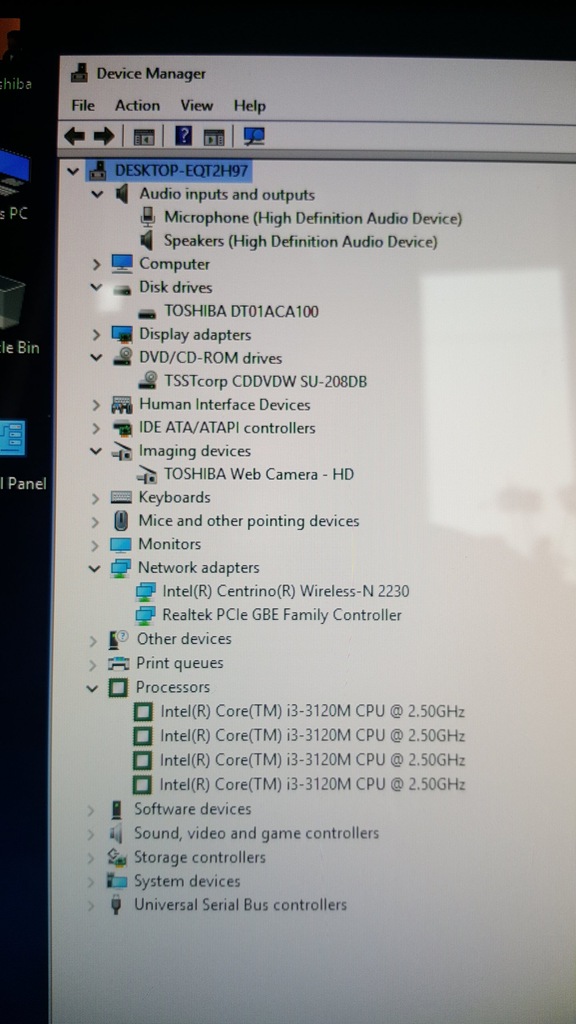The image size is (576, 1024).
Task: Select Realtek PCIe GBE Family Controller
Action: 282,615
